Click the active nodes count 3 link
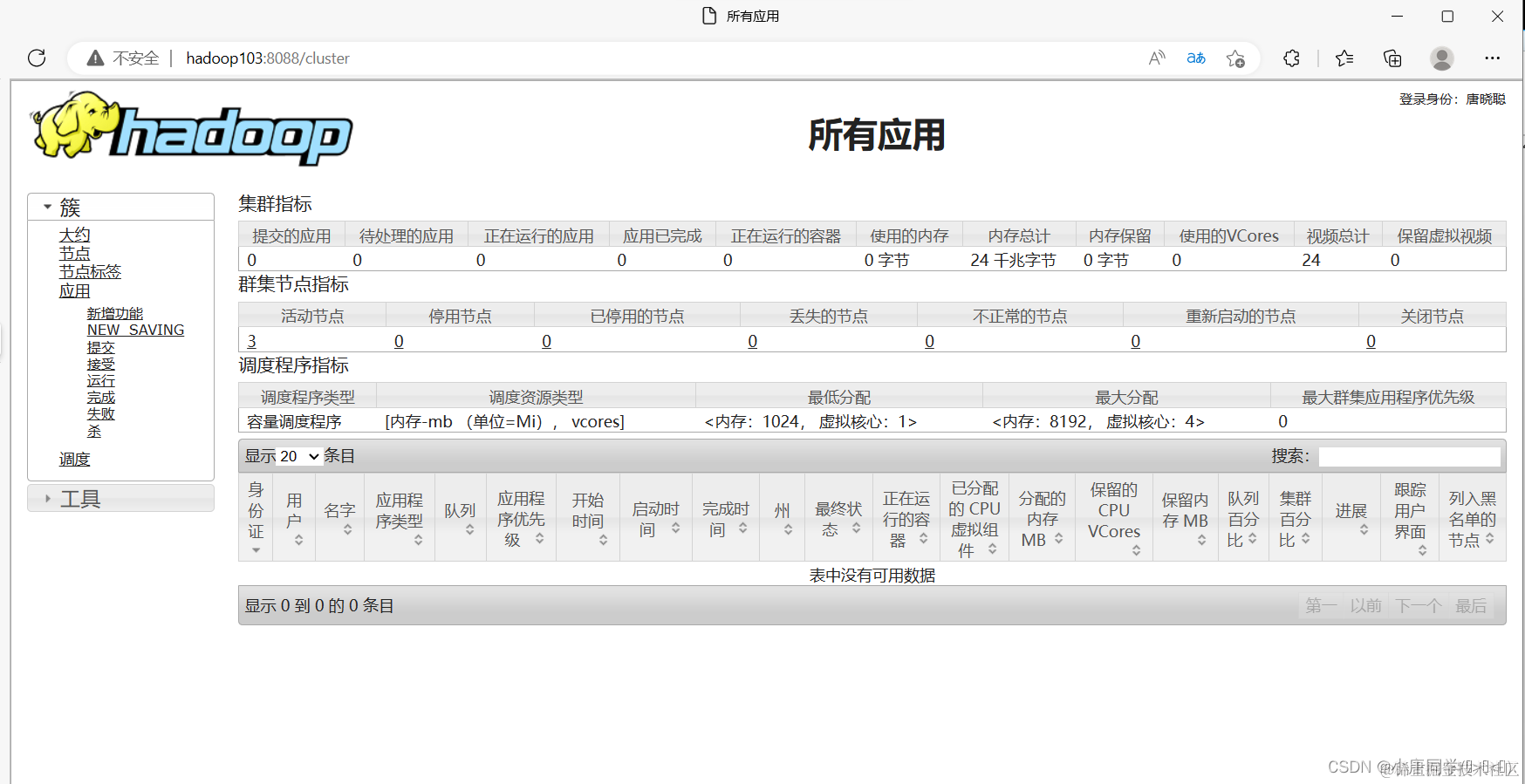The width and height of the screenshot is (1525, 784). (x=251, y=341)
